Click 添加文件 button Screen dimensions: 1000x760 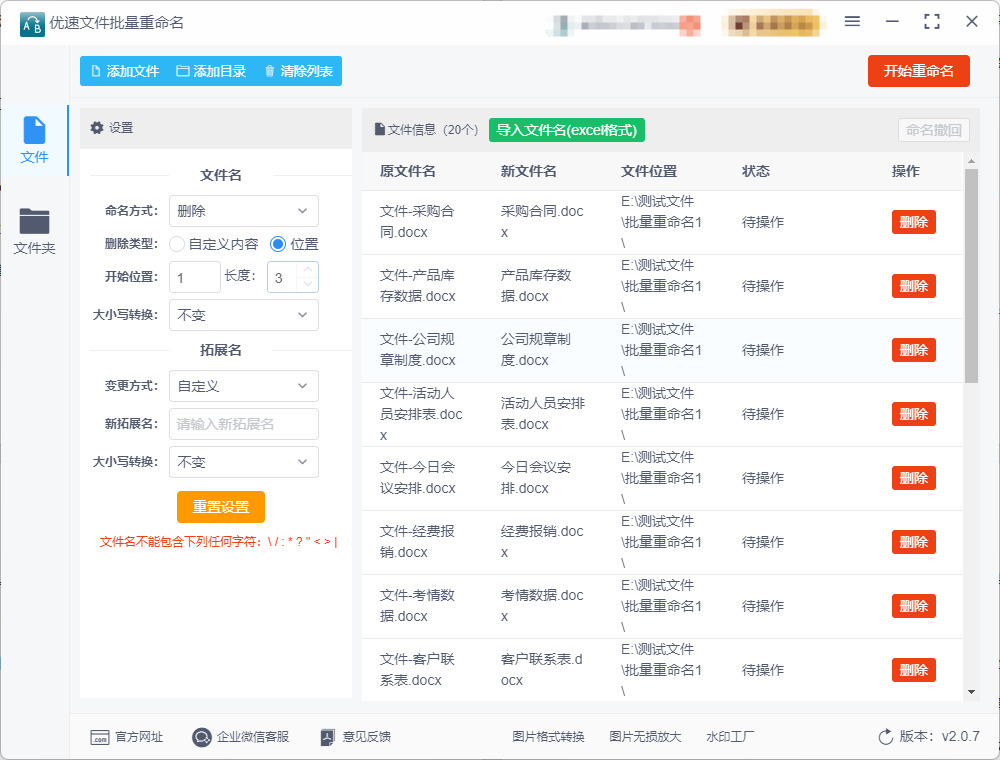pyautogui.click(x=125, y=71)
